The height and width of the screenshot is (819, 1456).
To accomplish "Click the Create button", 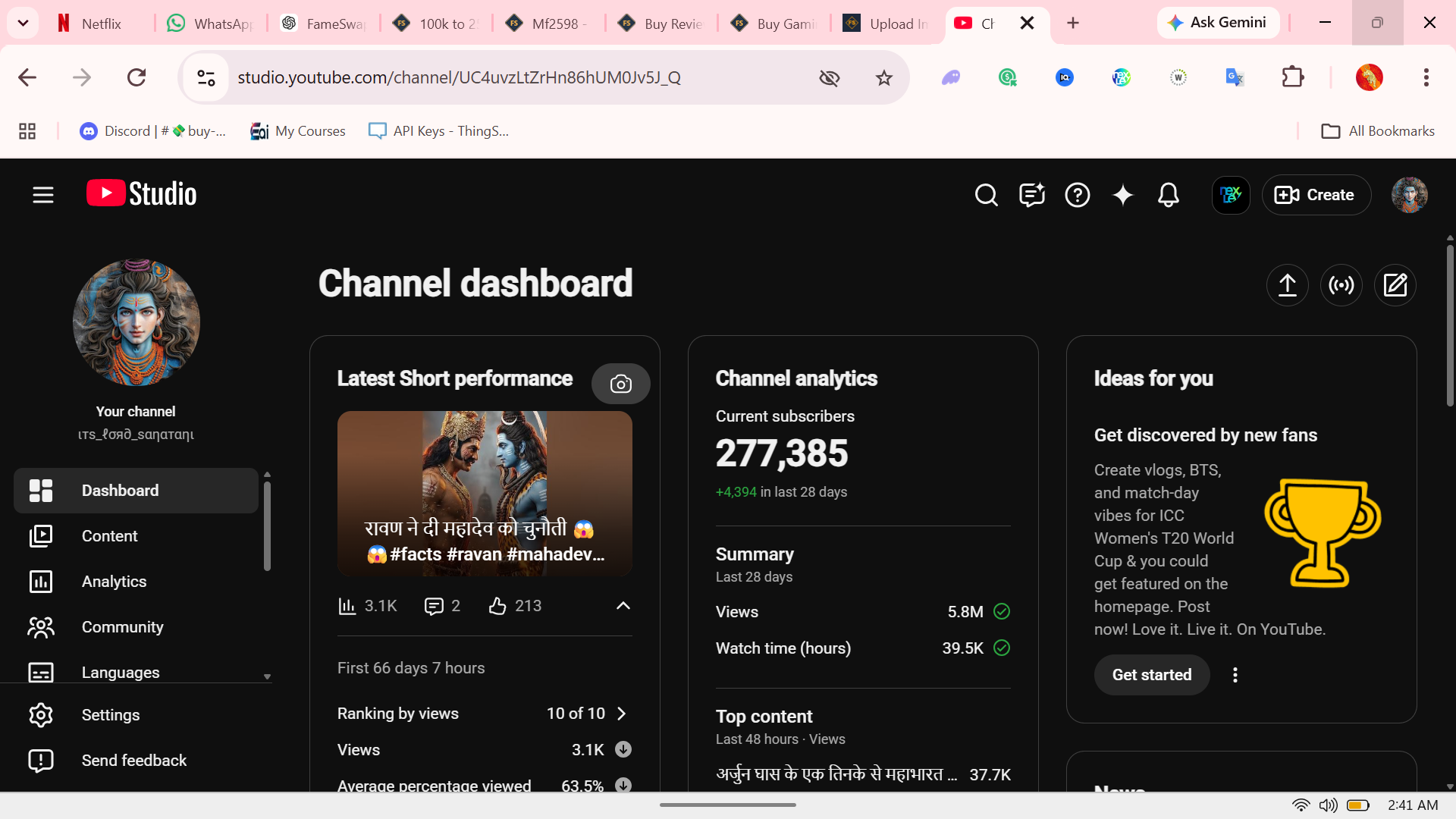I will pos(1316,195).
